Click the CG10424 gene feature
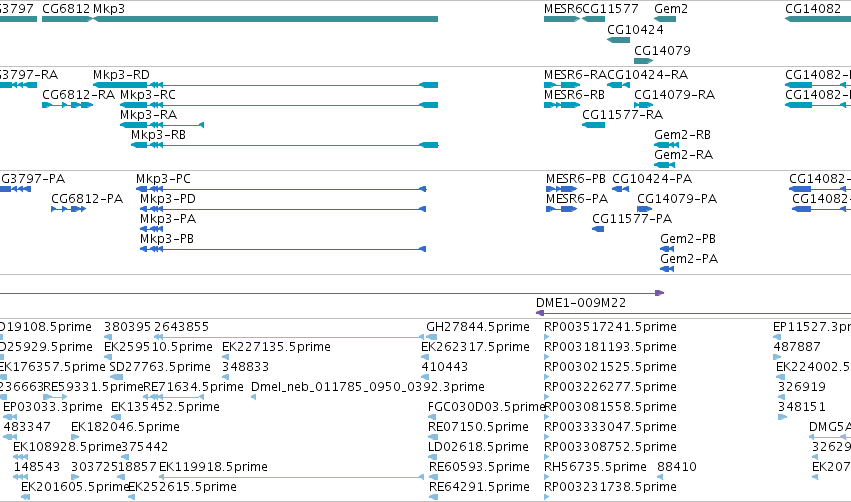The height and width of the screenshot is (502, 851). (618, 40)
